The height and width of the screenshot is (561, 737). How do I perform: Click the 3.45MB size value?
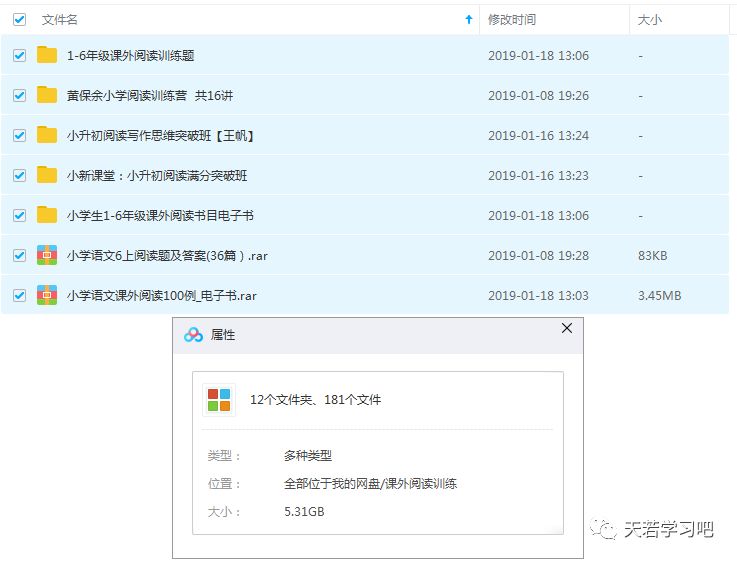point(659,296)
